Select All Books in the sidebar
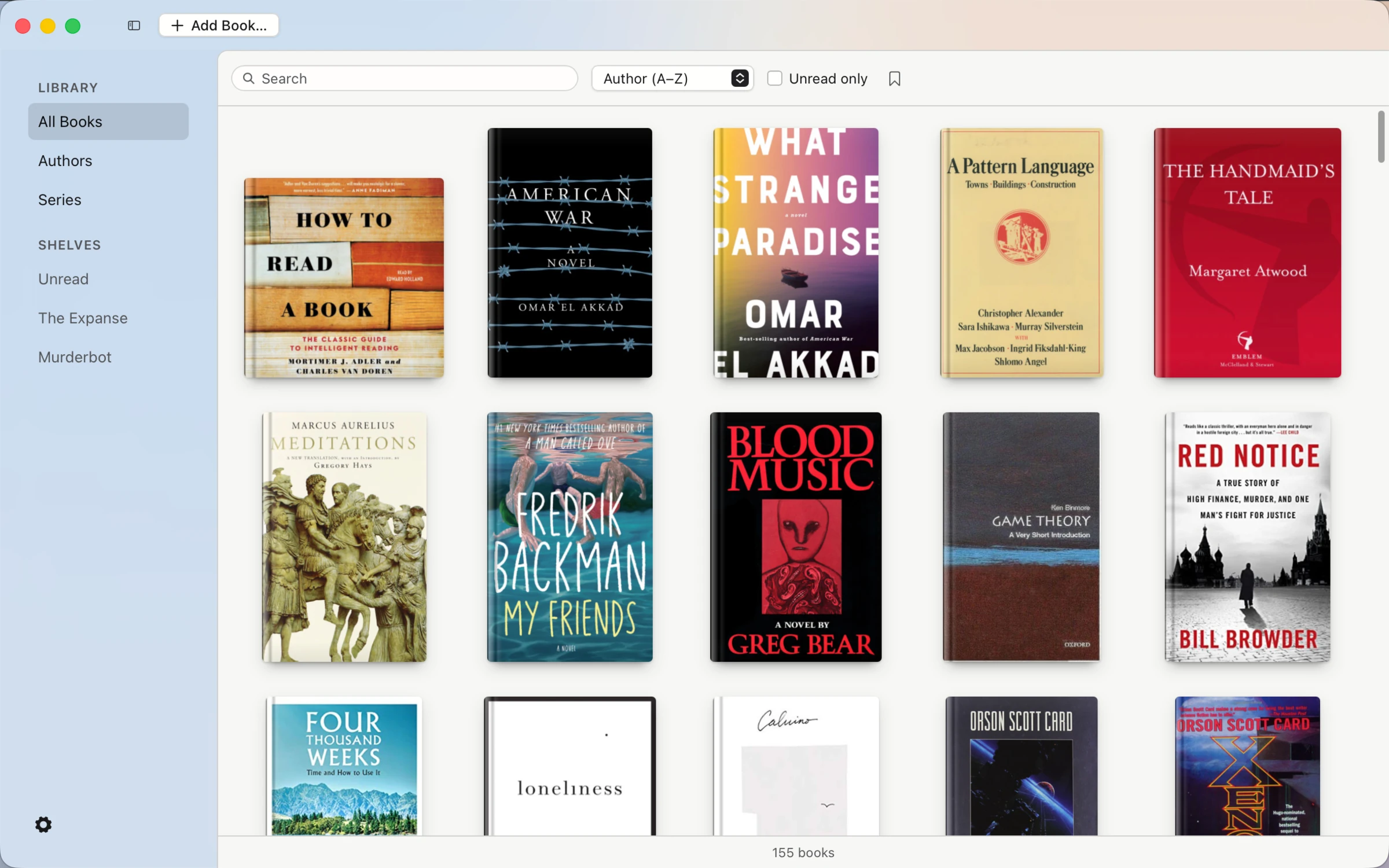Viewport: 1389px width, 868px height. click(108, 122)
